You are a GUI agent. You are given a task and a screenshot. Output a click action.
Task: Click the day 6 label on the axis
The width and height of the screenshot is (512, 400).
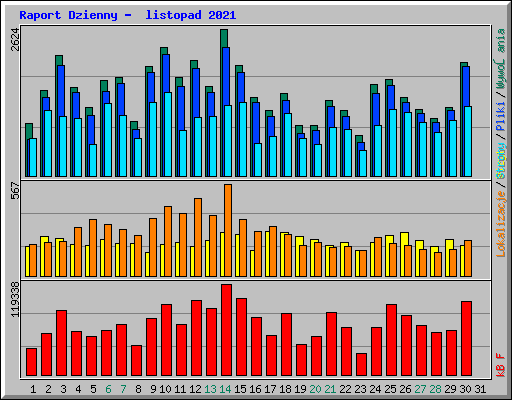108,389
